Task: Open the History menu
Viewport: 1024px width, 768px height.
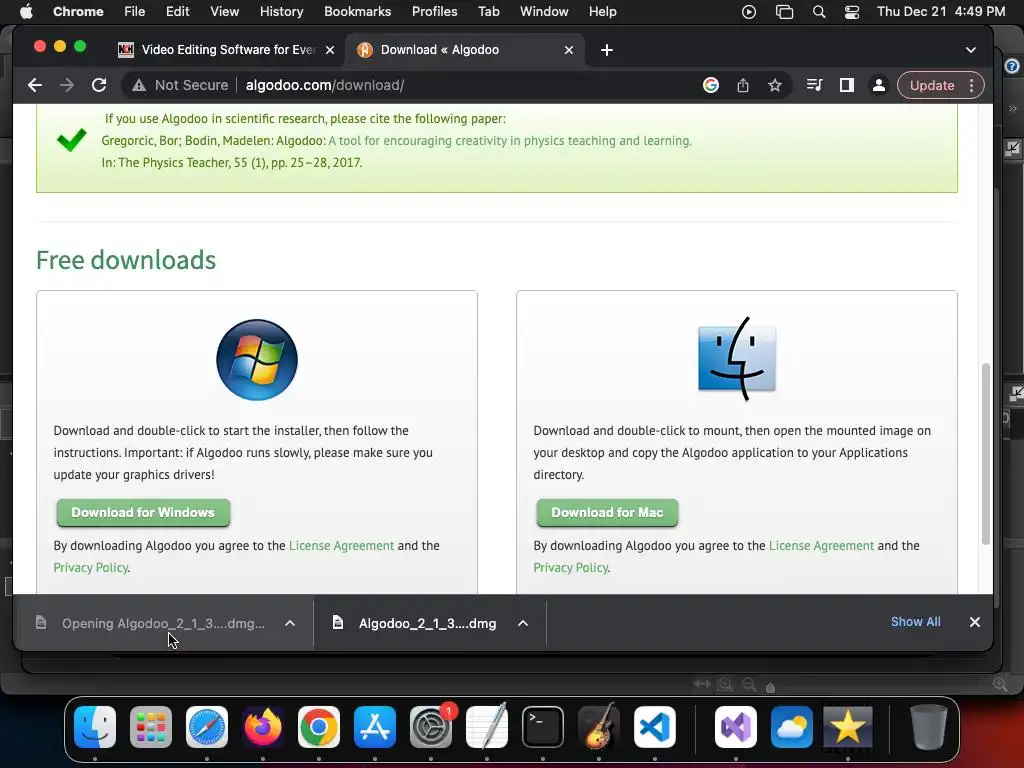Action: [281, 11]
